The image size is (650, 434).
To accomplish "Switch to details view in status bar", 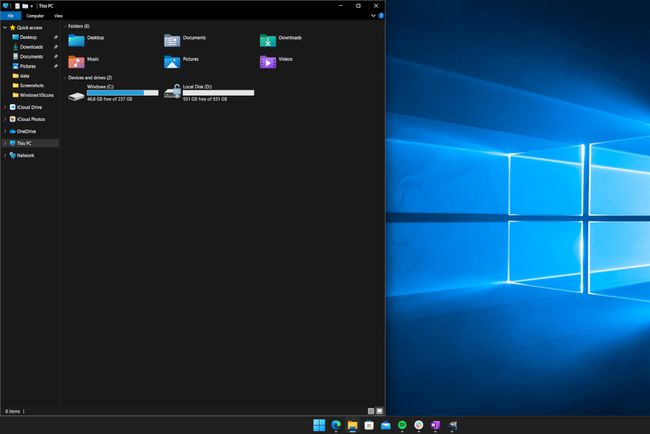I will click(x=371, y=411).
